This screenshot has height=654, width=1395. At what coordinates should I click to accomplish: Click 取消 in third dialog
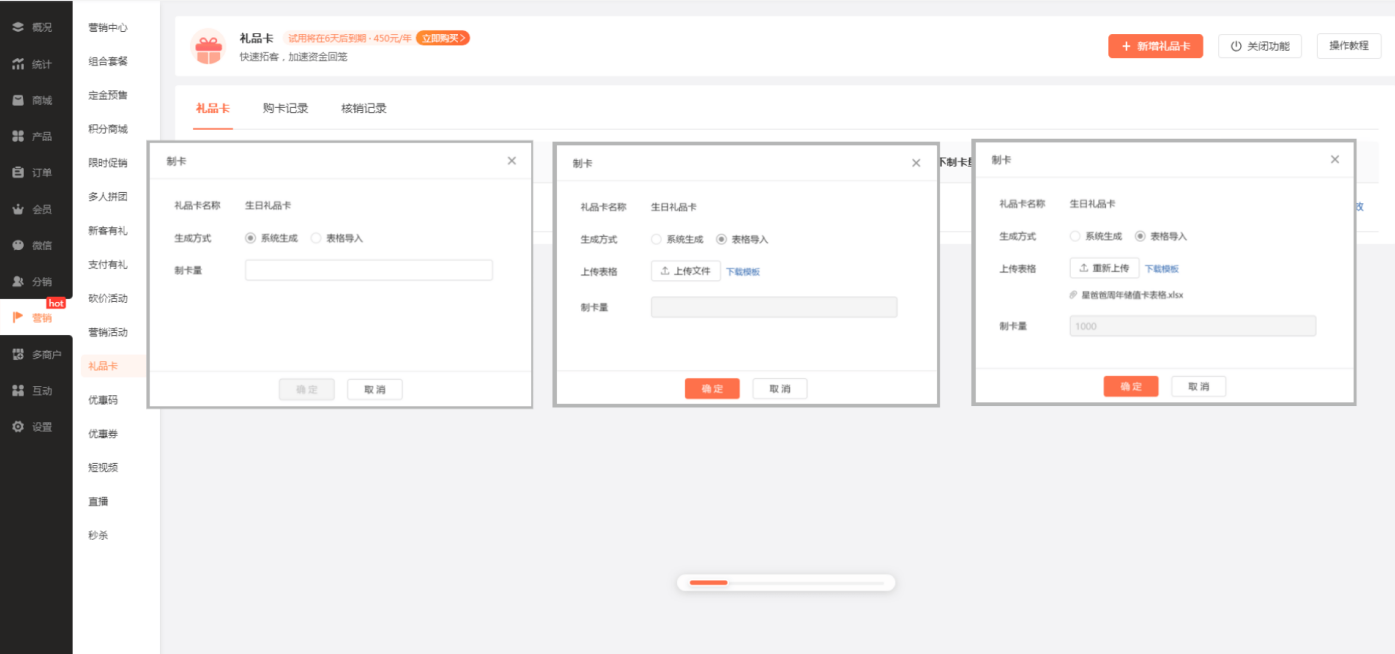point(1198,387)
